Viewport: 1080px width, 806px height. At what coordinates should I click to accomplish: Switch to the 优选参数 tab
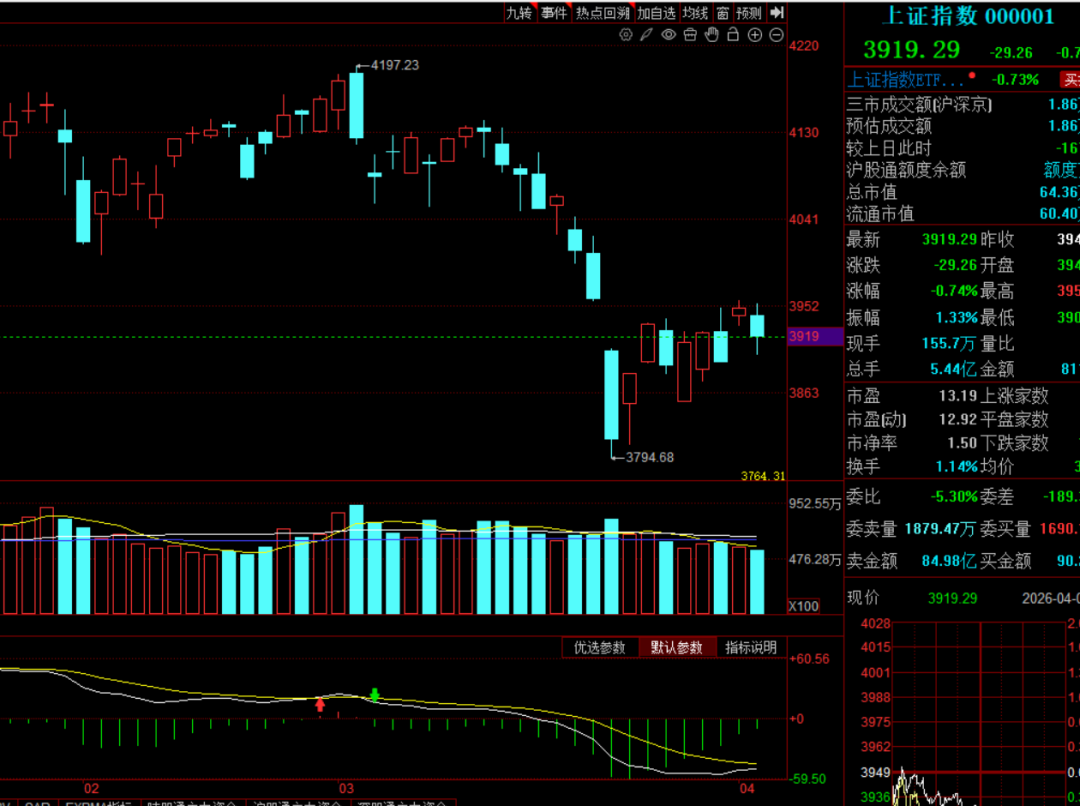599,648
